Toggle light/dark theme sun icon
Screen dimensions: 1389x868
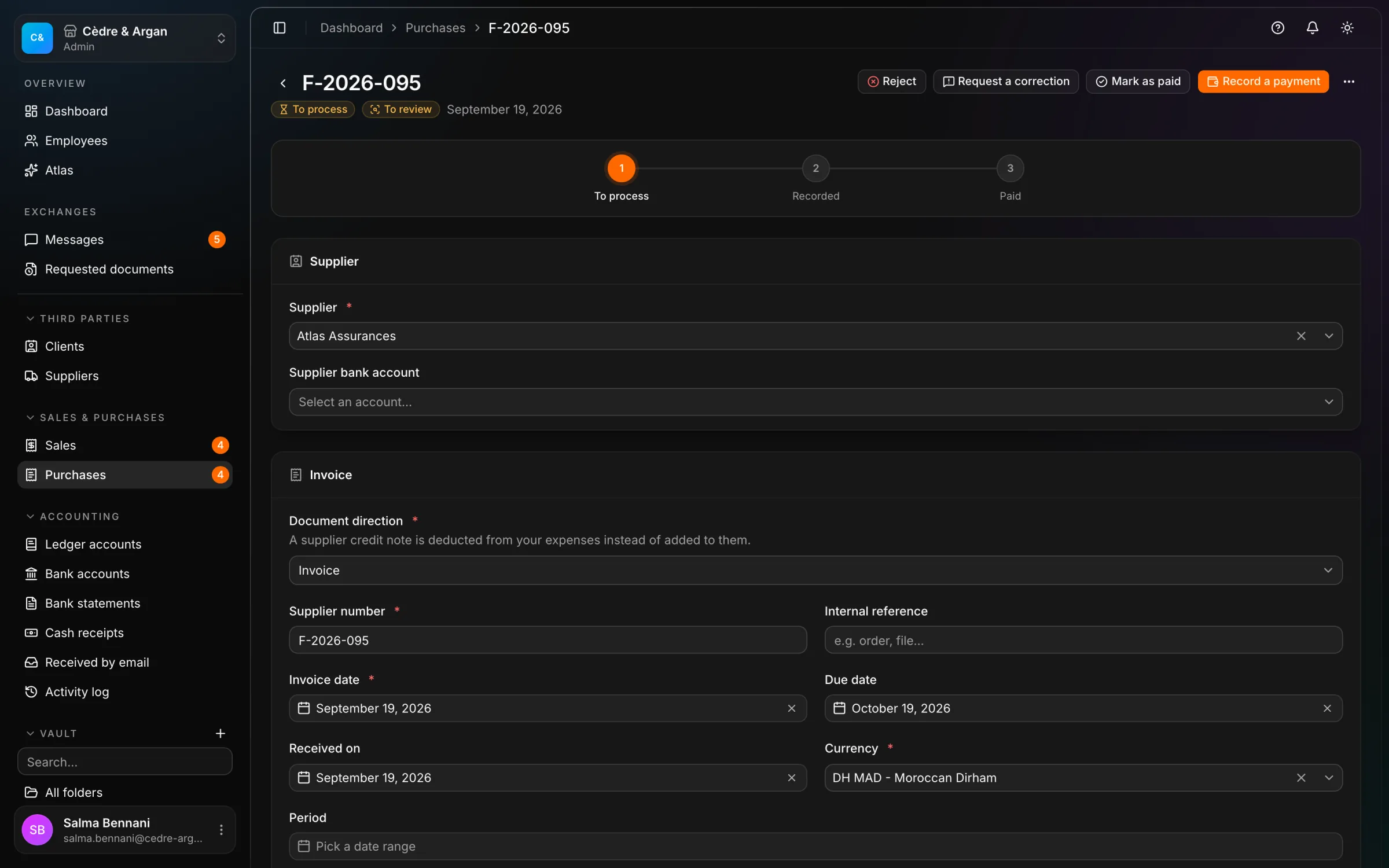point(1347,28)
